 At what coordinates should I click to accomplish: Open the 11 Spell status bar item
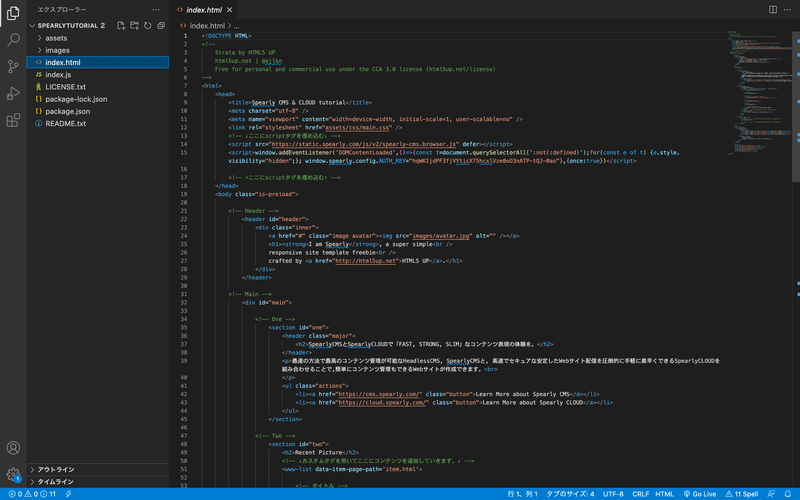742,494
